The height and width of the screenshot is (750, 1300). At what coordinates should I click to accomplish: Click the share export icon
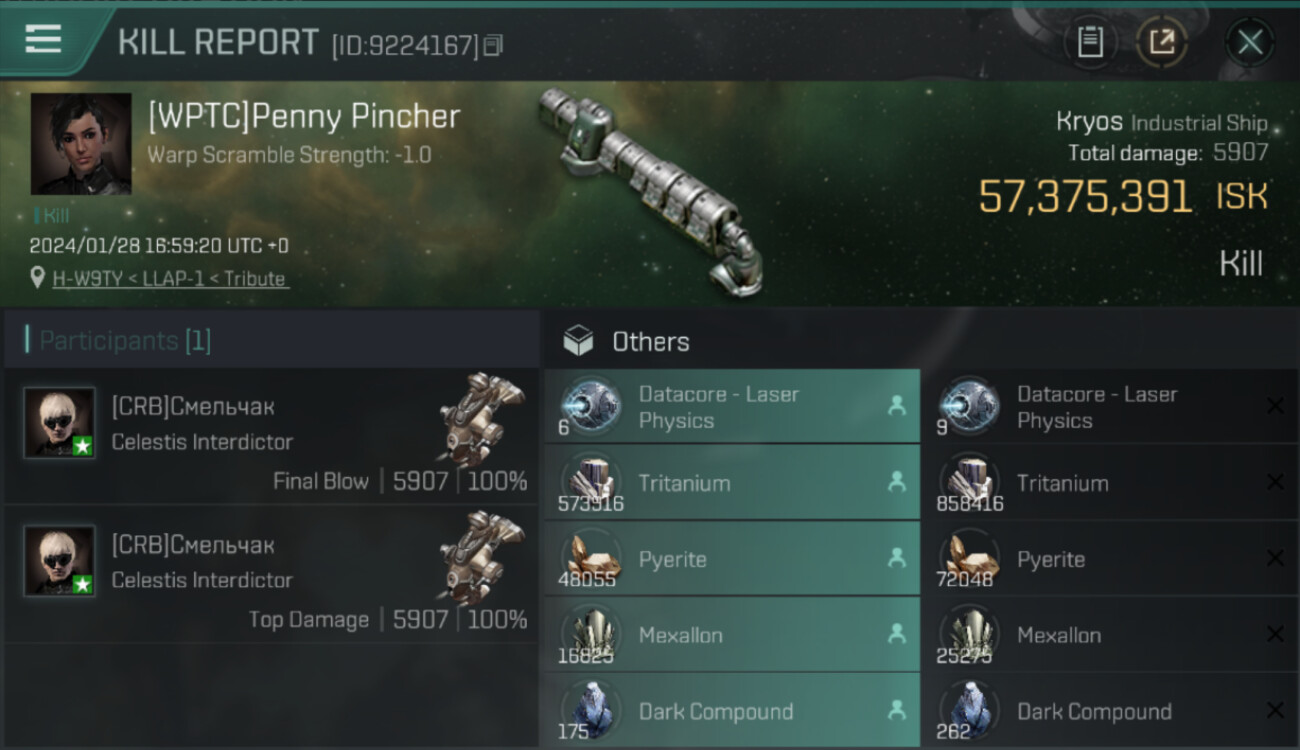1162,42
